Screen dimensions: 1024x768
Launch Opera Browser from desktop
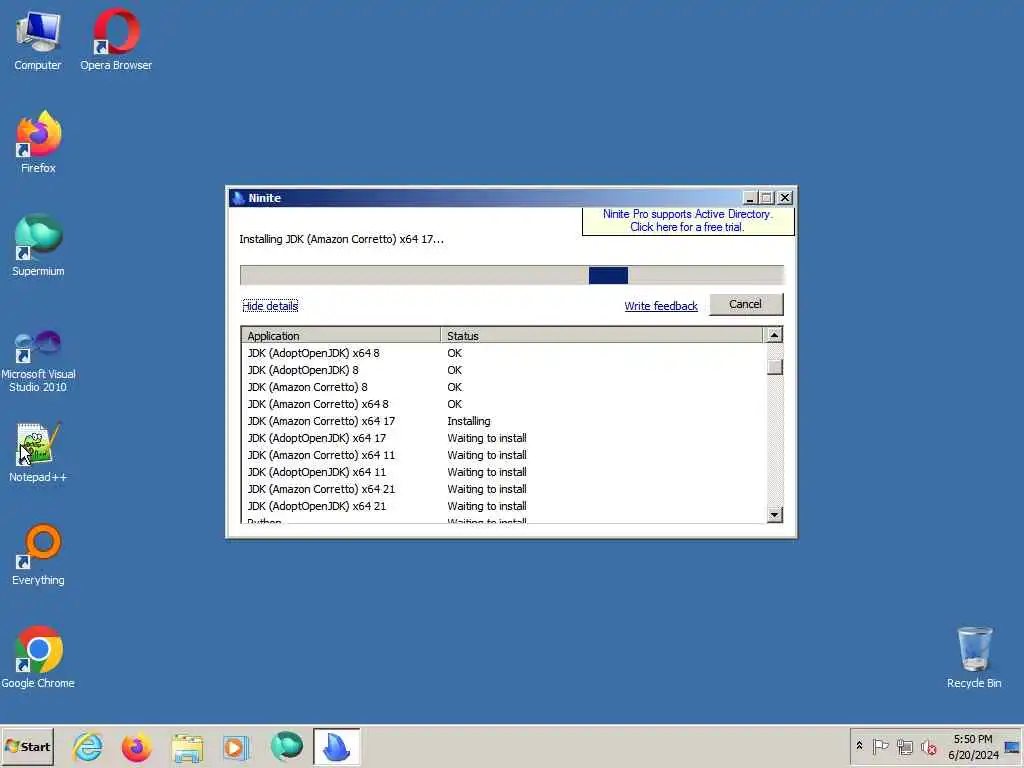point(116,40)
